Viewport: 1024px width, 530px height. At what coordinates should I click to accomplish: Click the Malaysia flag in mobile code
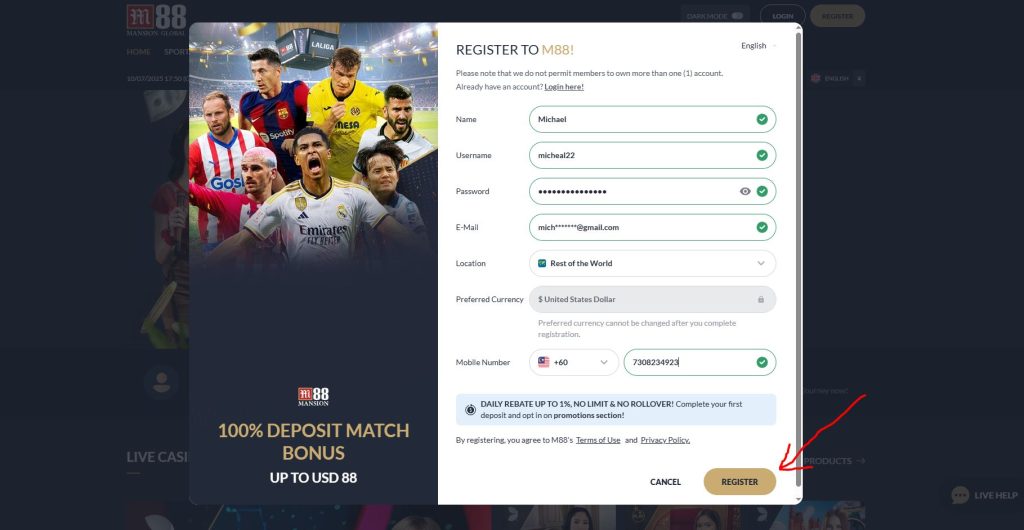(543, 362)
